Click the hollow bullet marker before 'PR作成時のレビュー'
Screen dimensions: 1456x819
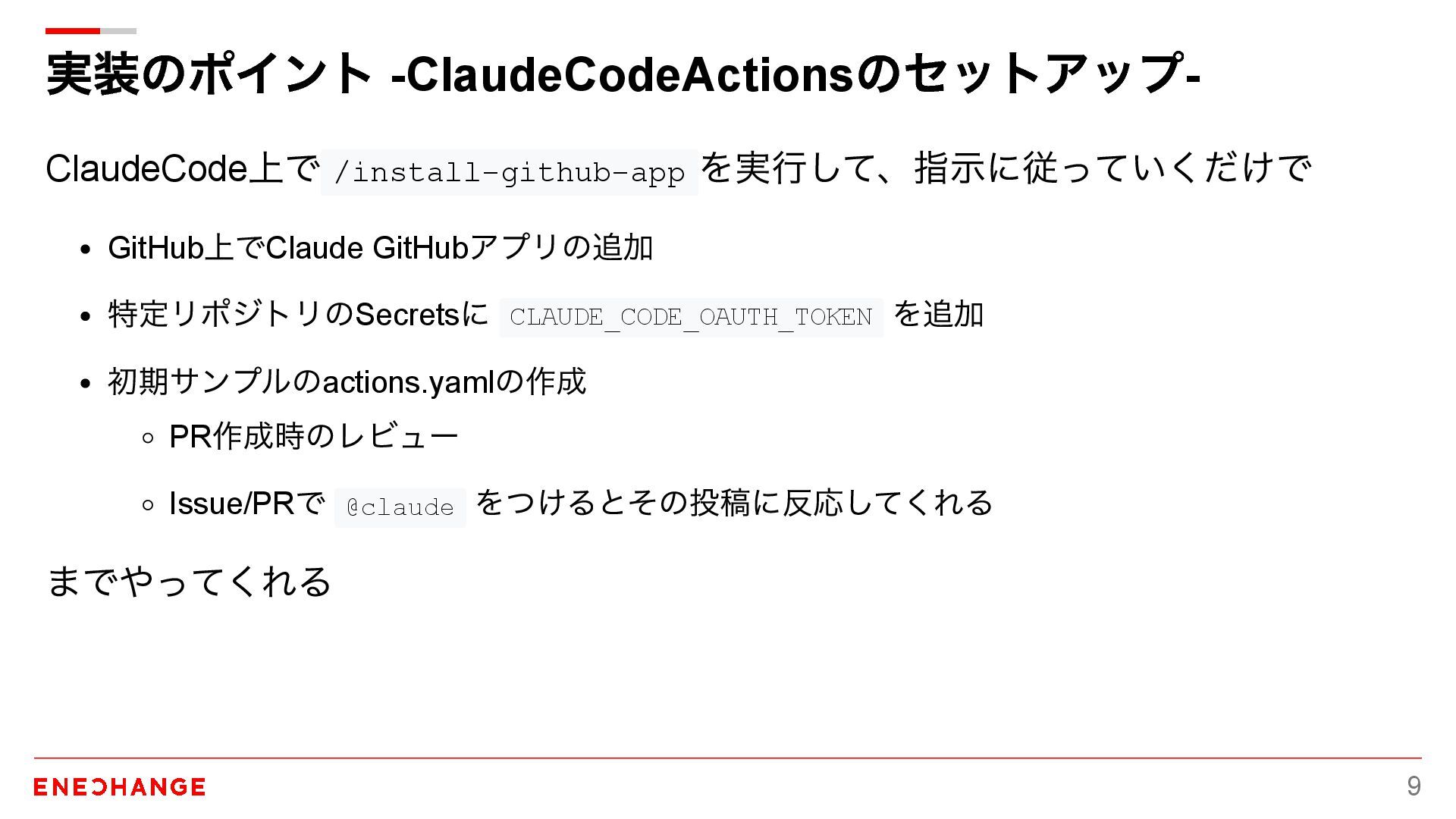[148, 438]
